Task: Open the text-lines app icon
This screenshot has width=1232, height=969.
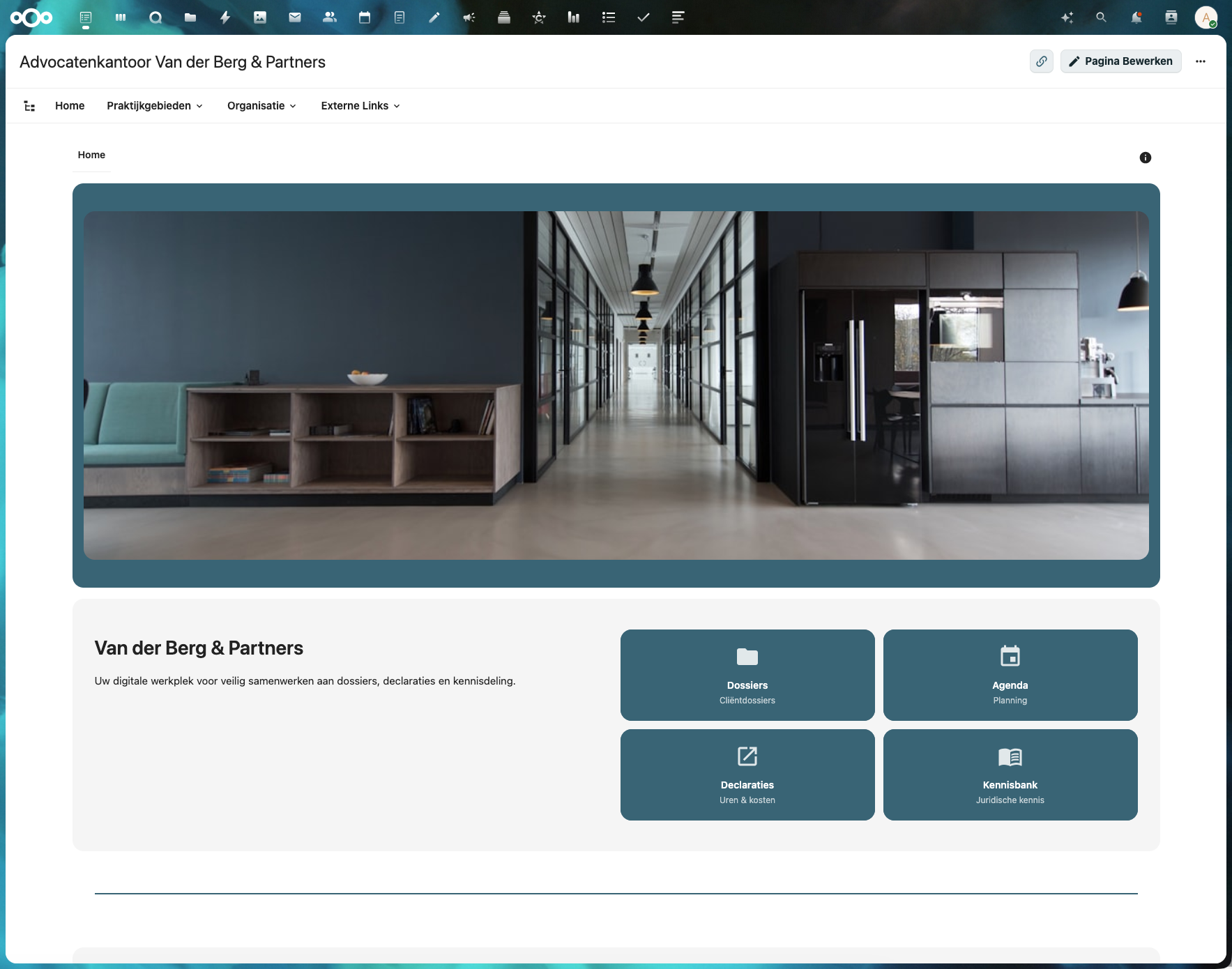Action: point(678,17)
